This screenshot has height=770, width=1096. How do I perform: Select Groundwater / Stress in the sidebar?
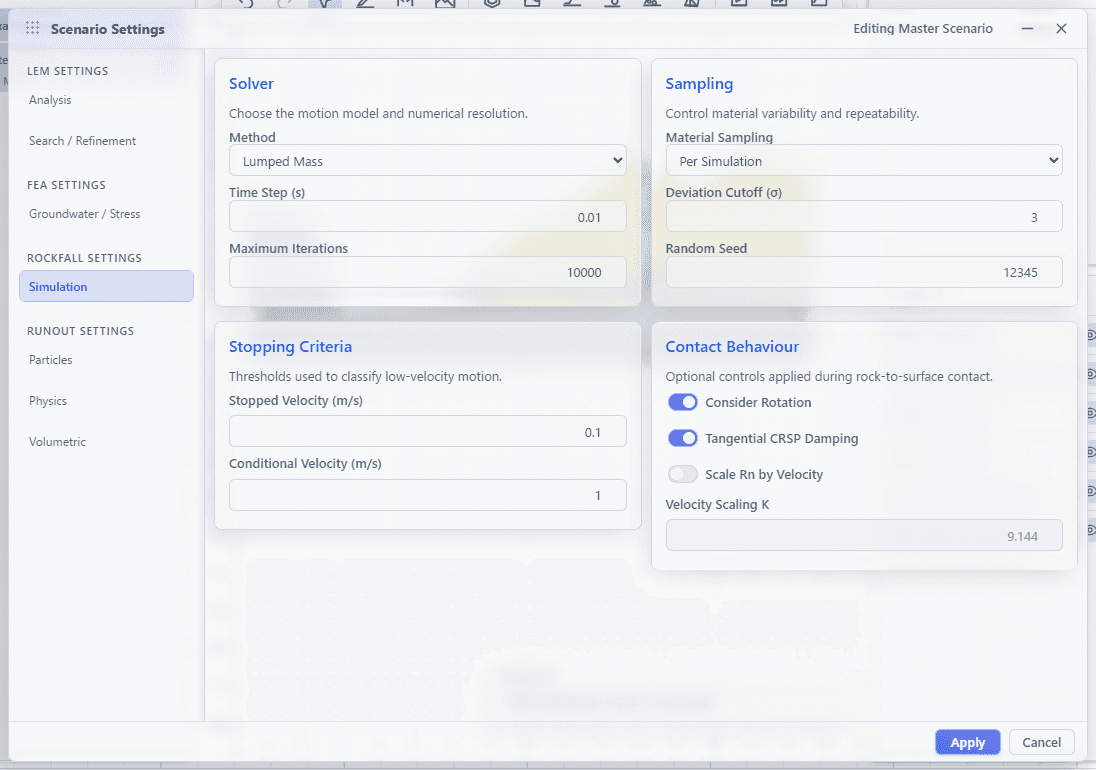click(x=85, y=214)
